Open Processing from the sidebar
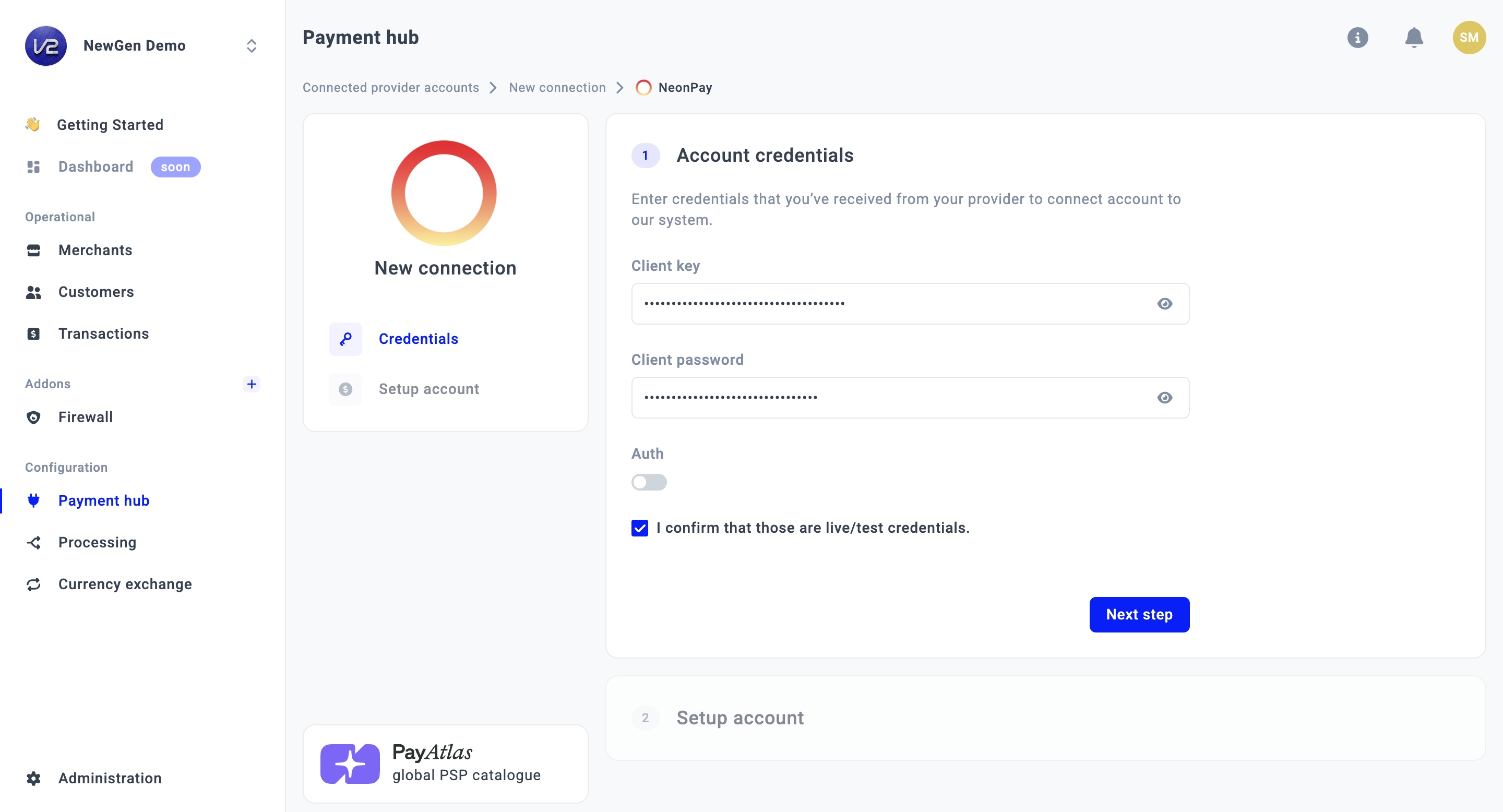The image size is (1503, 812). point(97,543)
